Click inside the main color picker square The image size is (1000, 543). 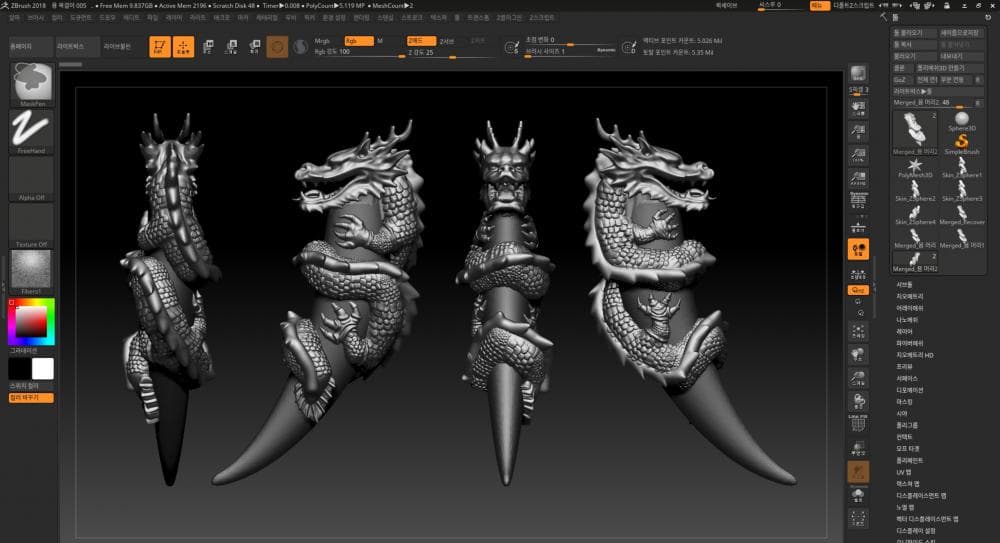[x=31, y=322]
